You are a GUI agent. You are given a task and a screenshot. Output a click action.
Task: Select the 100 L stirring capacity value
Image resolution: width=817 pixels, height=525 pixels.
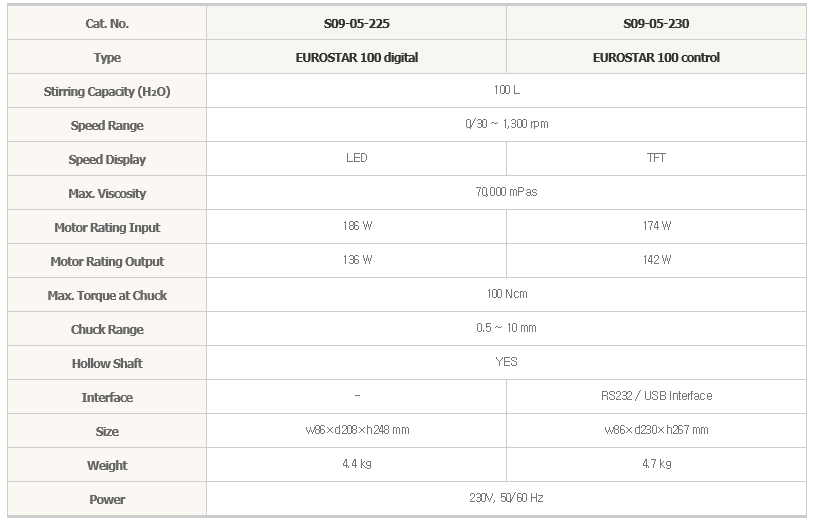pos(506,90)
